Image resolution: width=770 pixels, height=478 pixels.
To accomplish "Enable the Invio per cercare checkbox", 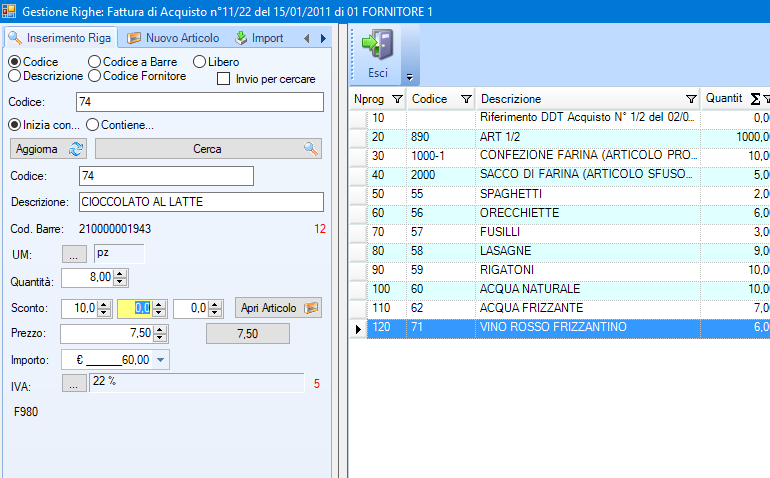I will [224, 79].
